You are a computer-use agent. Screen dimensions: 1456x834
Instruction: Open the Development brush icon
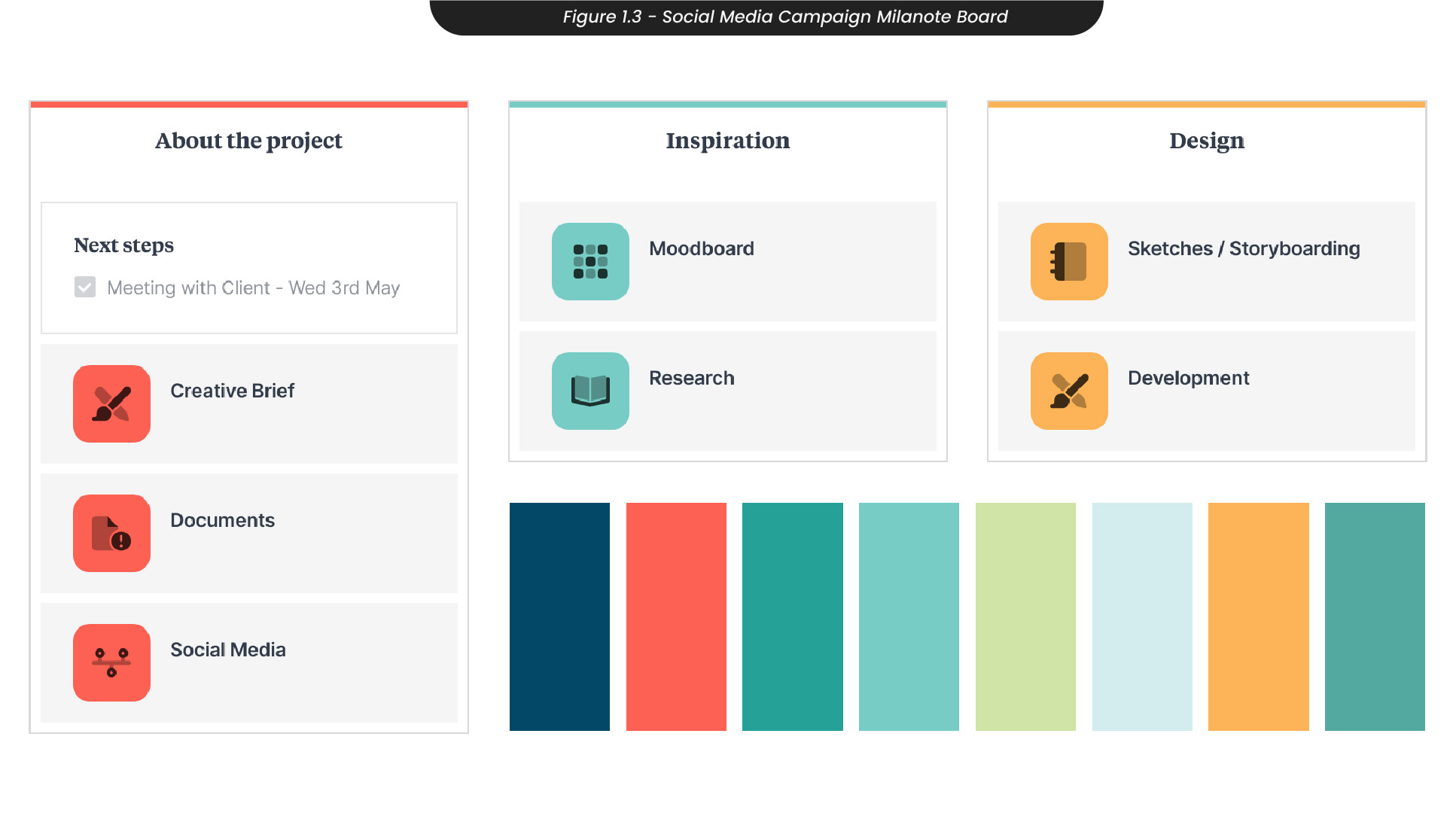click(1069, 391)
